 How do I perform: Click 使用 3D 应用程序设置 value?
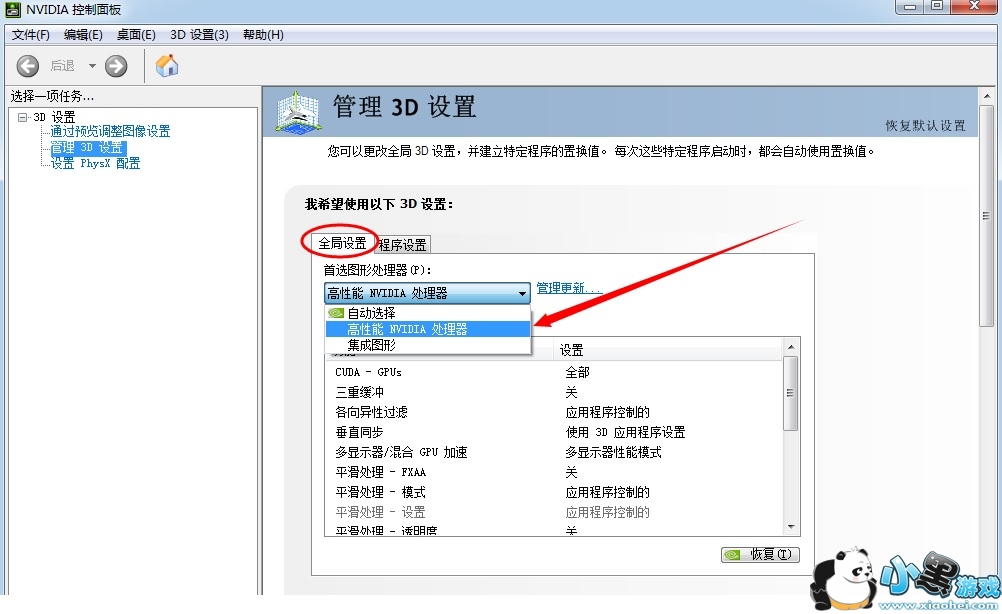pos(625,433)
